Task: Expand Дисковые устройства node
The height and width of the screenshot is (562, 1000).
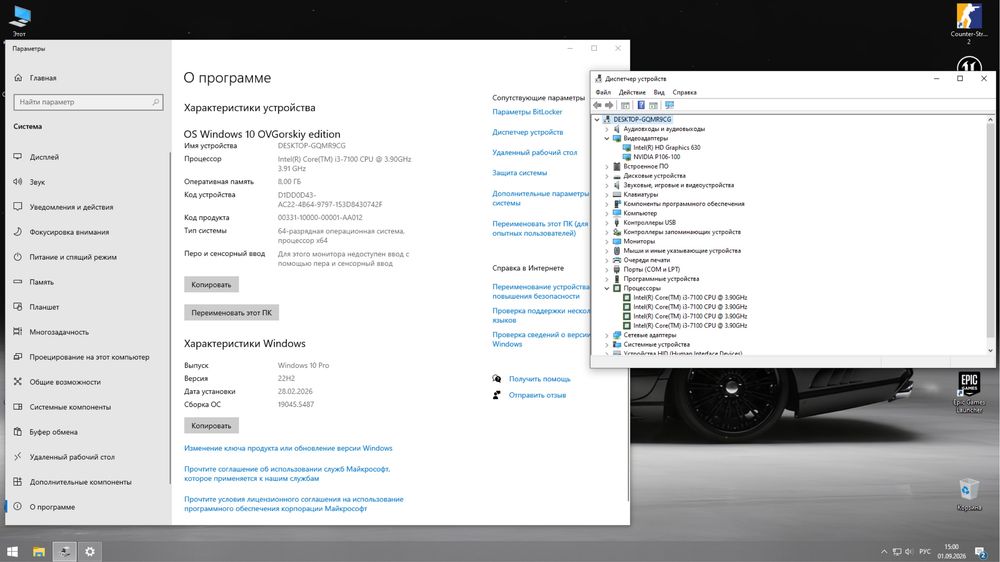Action: (607, 176)
